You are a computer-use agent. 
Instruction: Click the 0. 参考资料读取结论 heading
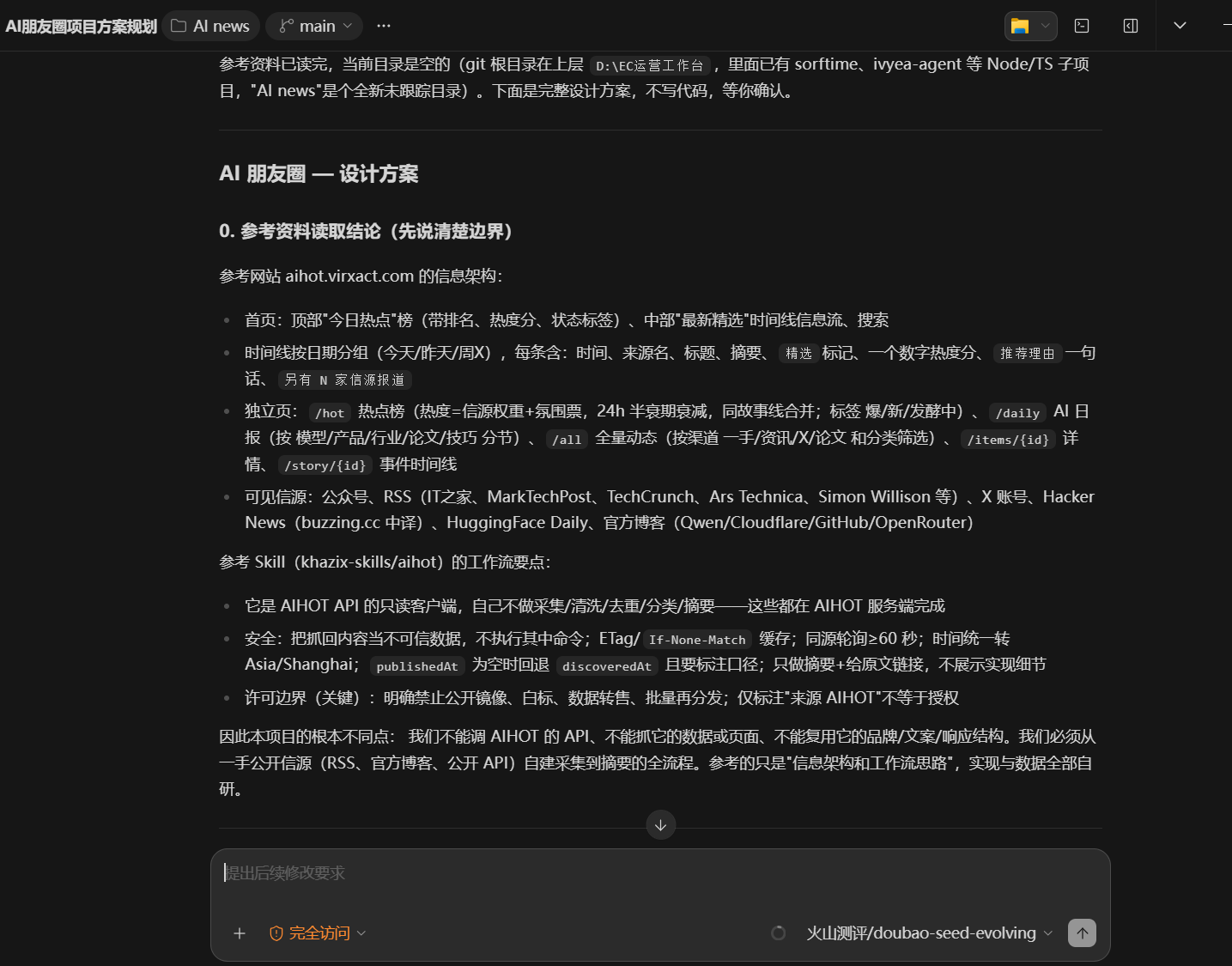366,231
